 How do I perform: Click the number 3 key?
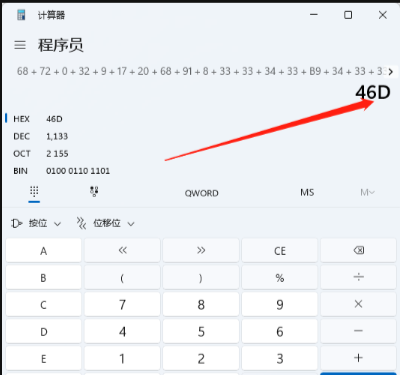click(x=280, y=358)
